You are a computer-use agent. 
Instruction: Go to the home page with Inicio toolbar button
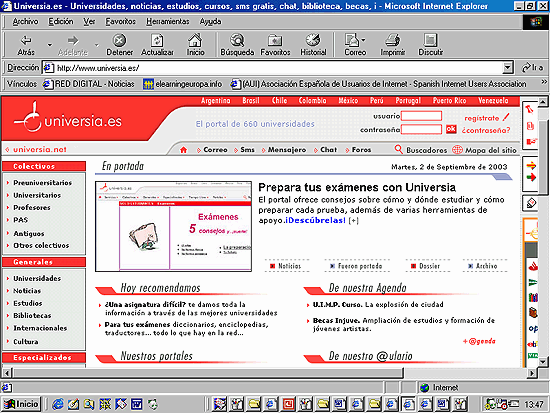(x=195, y=45)
